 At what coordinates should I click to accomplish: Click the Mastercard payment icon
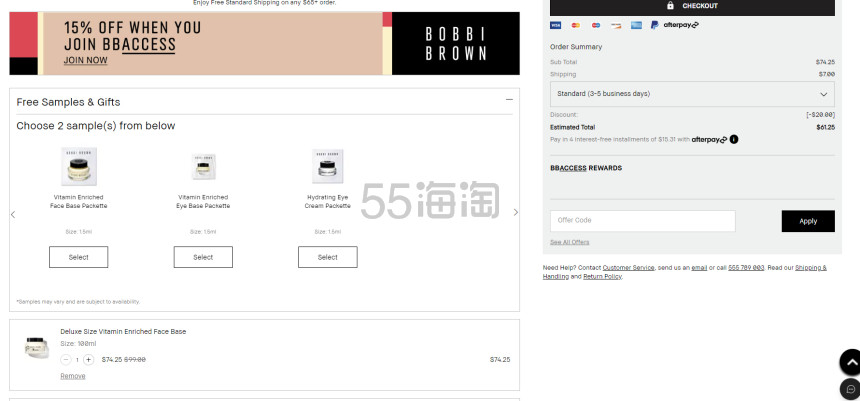pos(575,25)
